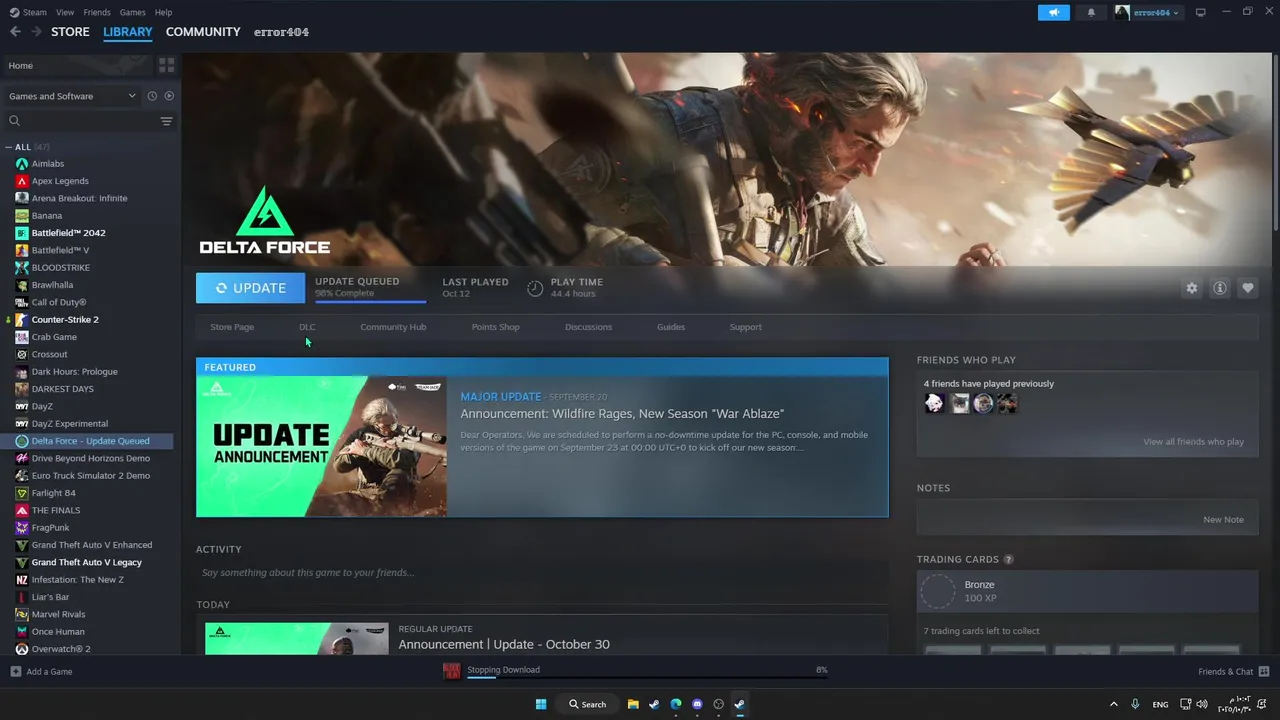Image resolution: width=1280 pixels, height=720 pixels.
Task: Open the Discussions link
Action: [x=588, y=327]
